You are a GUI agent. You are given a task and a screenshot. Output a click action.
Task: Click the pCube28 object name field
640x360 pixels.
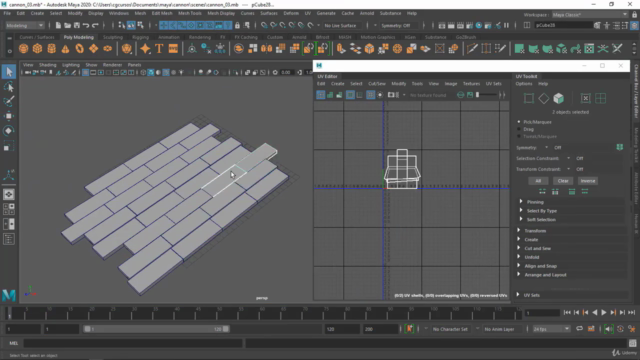pyautogui.click(x=563, y=25)
